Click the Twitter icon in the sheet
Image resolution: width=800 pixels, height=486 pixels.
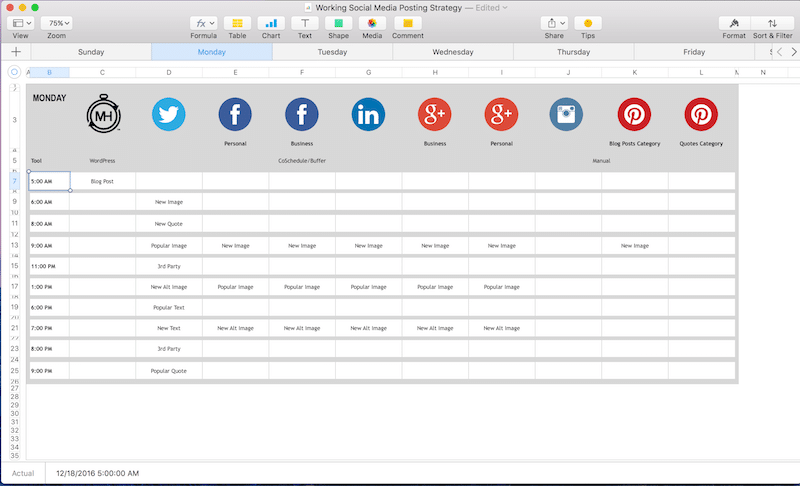pyautogui.click(x=168, y=115)
